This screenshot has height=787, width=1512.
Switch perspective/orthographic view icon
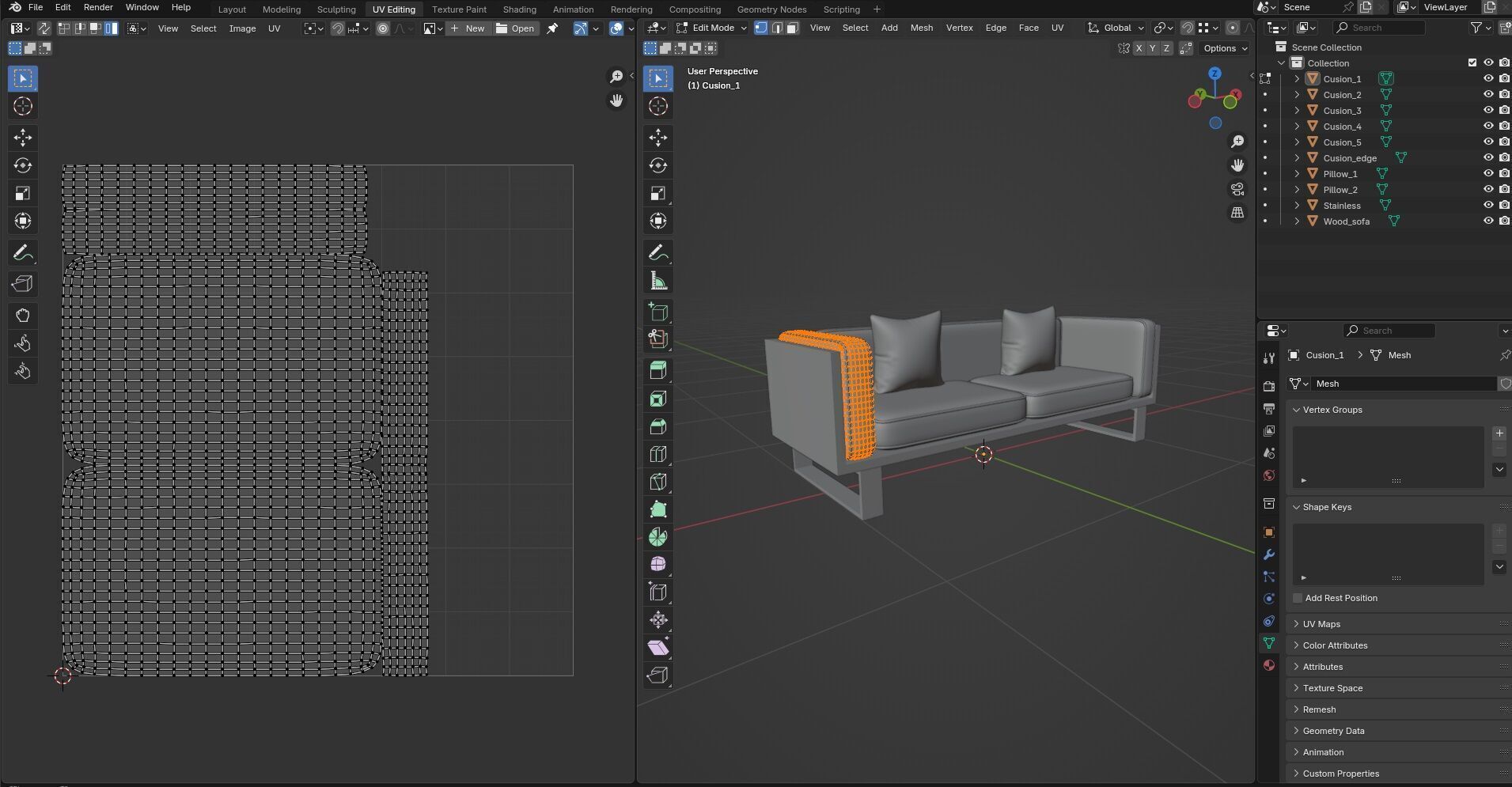tap(1237, 213)
